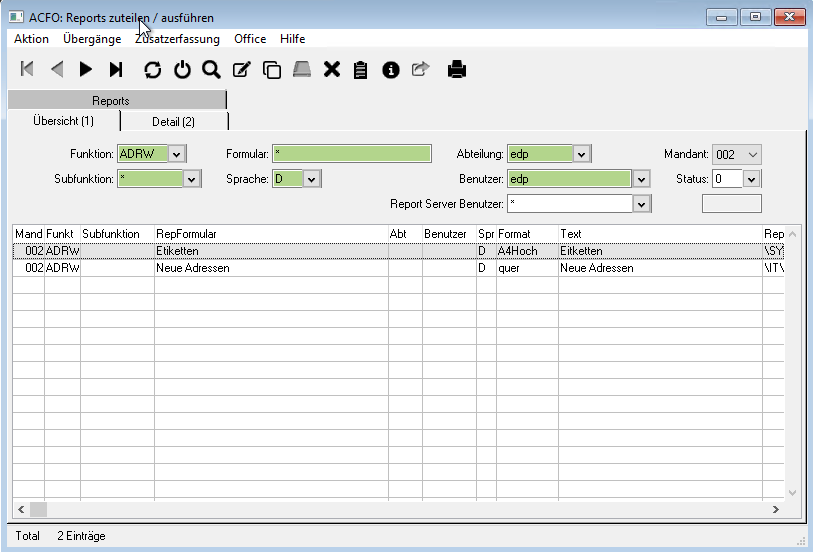Click the next record arrow icon
Screen dimensions: 813x552
pos(86,69)
